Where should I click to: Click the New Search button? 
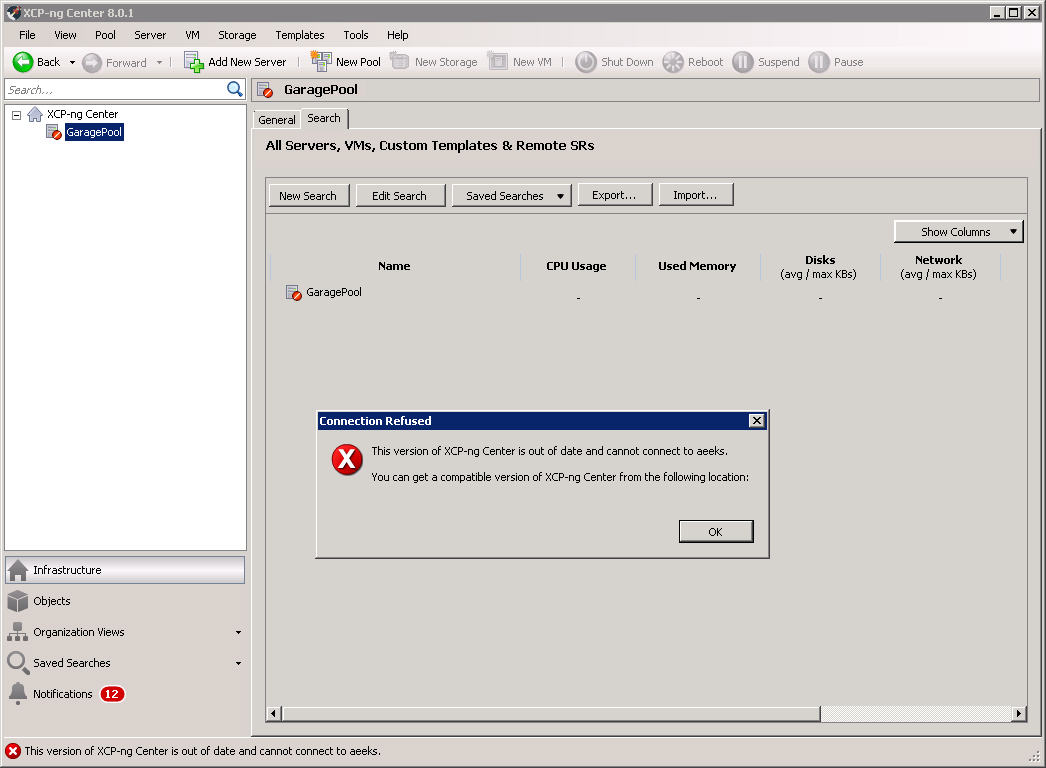click(x=308, y=196)
